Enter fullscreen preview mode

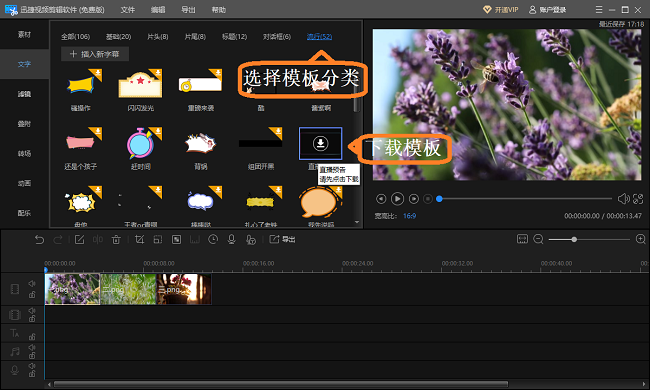pyautogui.click(x=638, y=199)
